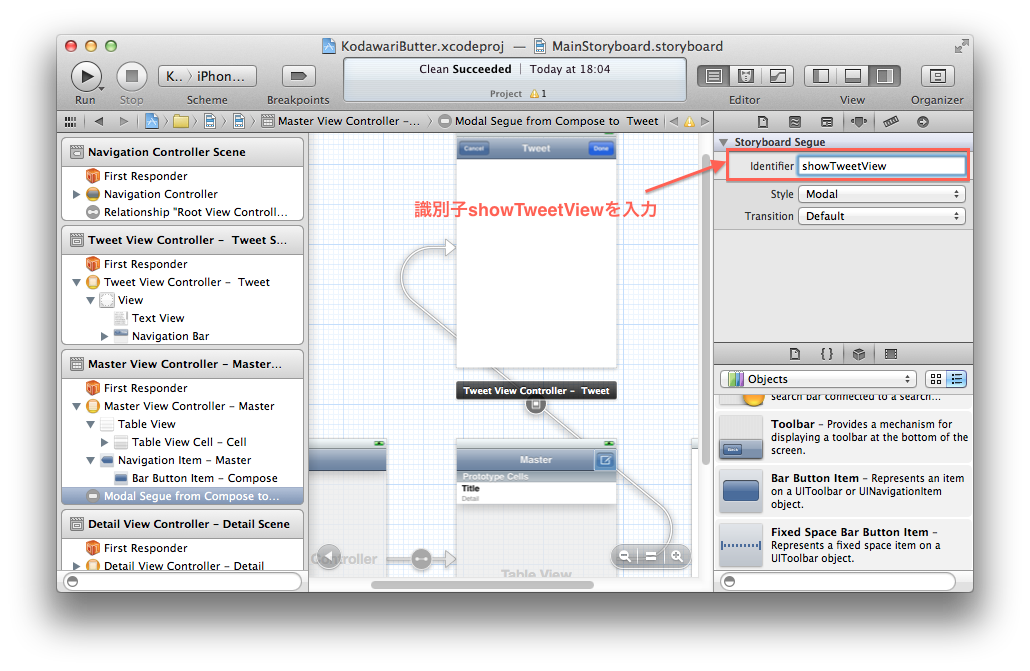
Task: Zoom out the storyboard canvas
Action: point(625,557)
